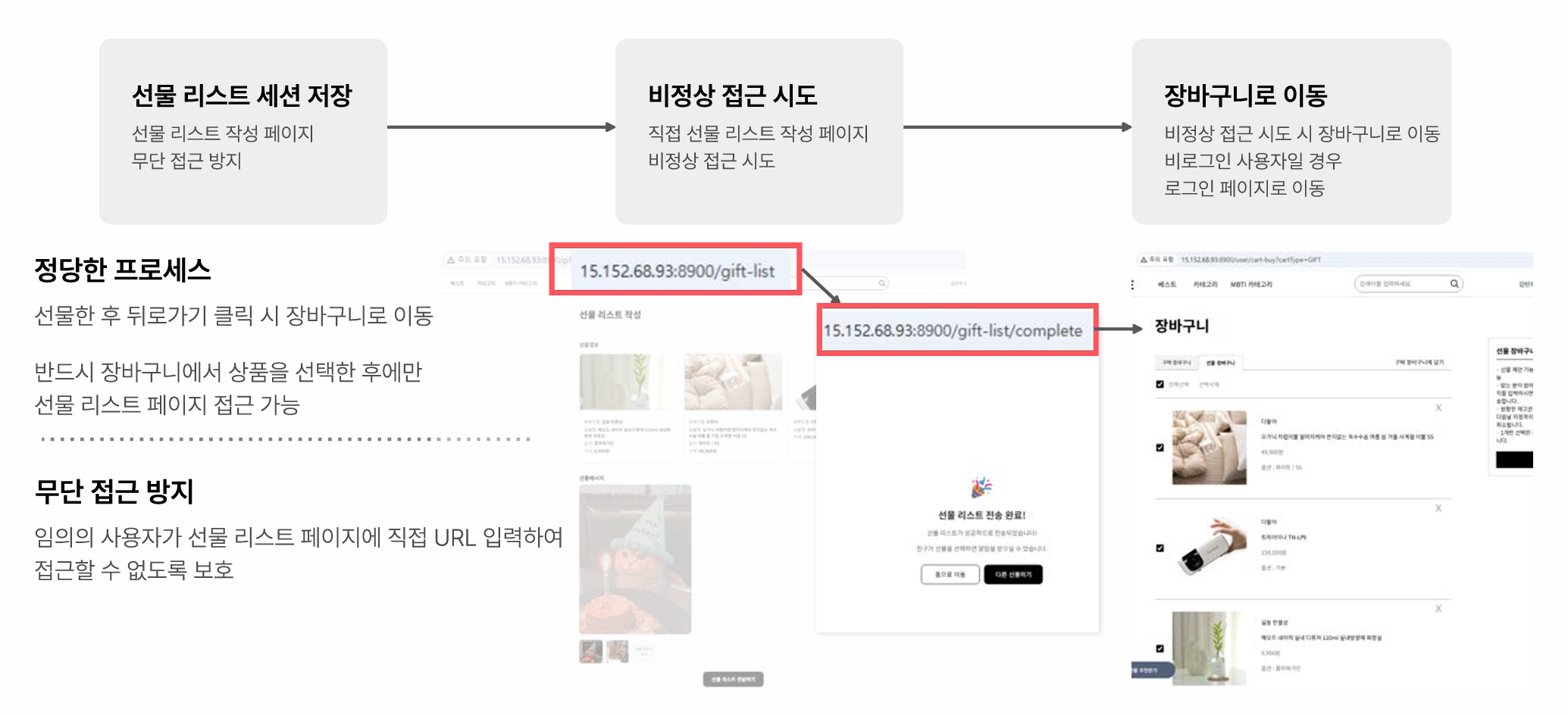The image size is (1568, 715).
Task: Open the MBTI 카테고리 menu
Action: [x=1251, y=285]
